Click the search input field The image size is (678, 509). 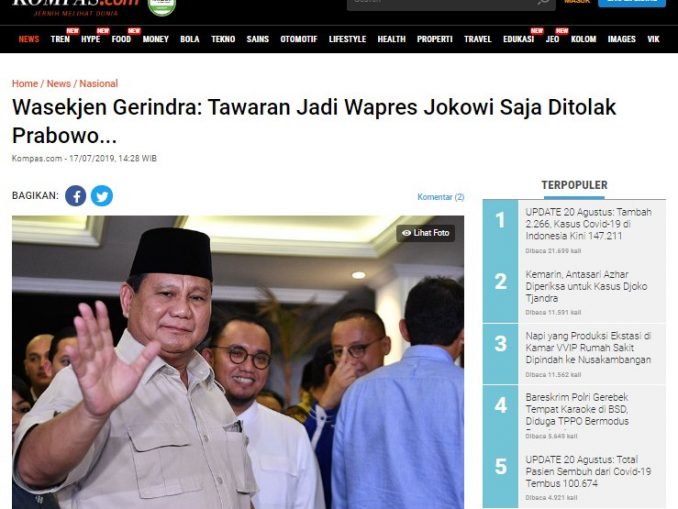tap(441, 3)
